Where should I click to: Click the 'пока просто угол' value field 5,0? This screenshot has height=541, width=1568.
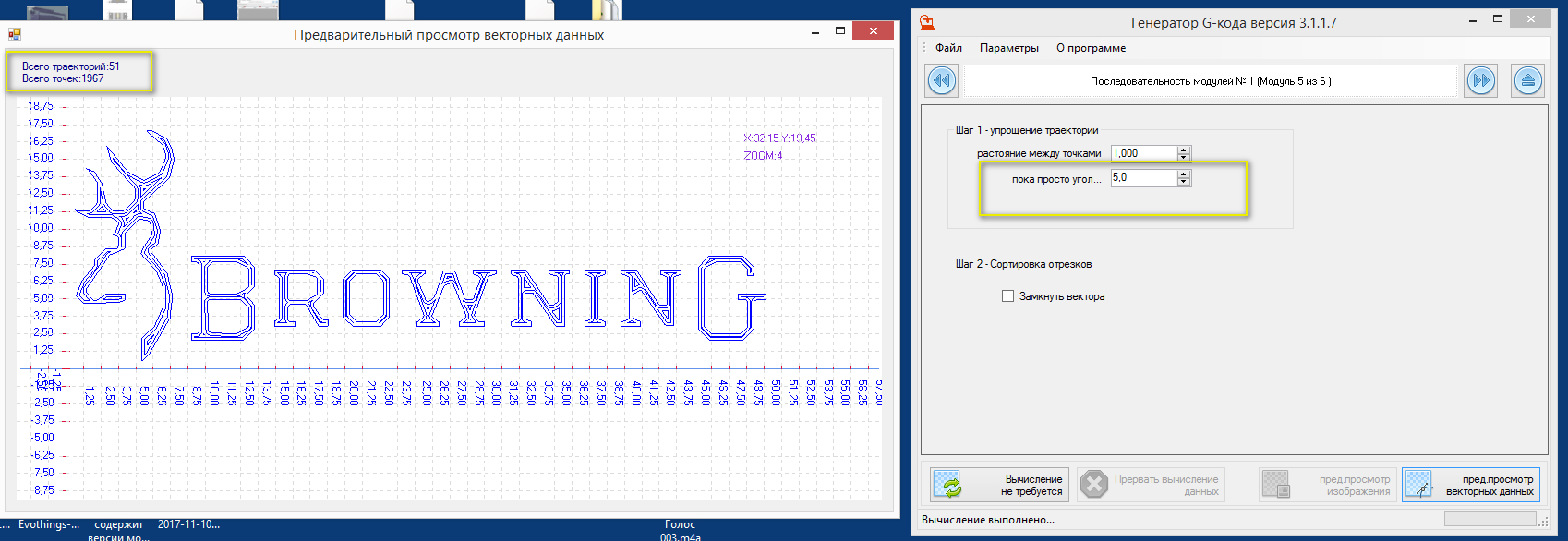pyautogui.click(x=1144, y=177)
